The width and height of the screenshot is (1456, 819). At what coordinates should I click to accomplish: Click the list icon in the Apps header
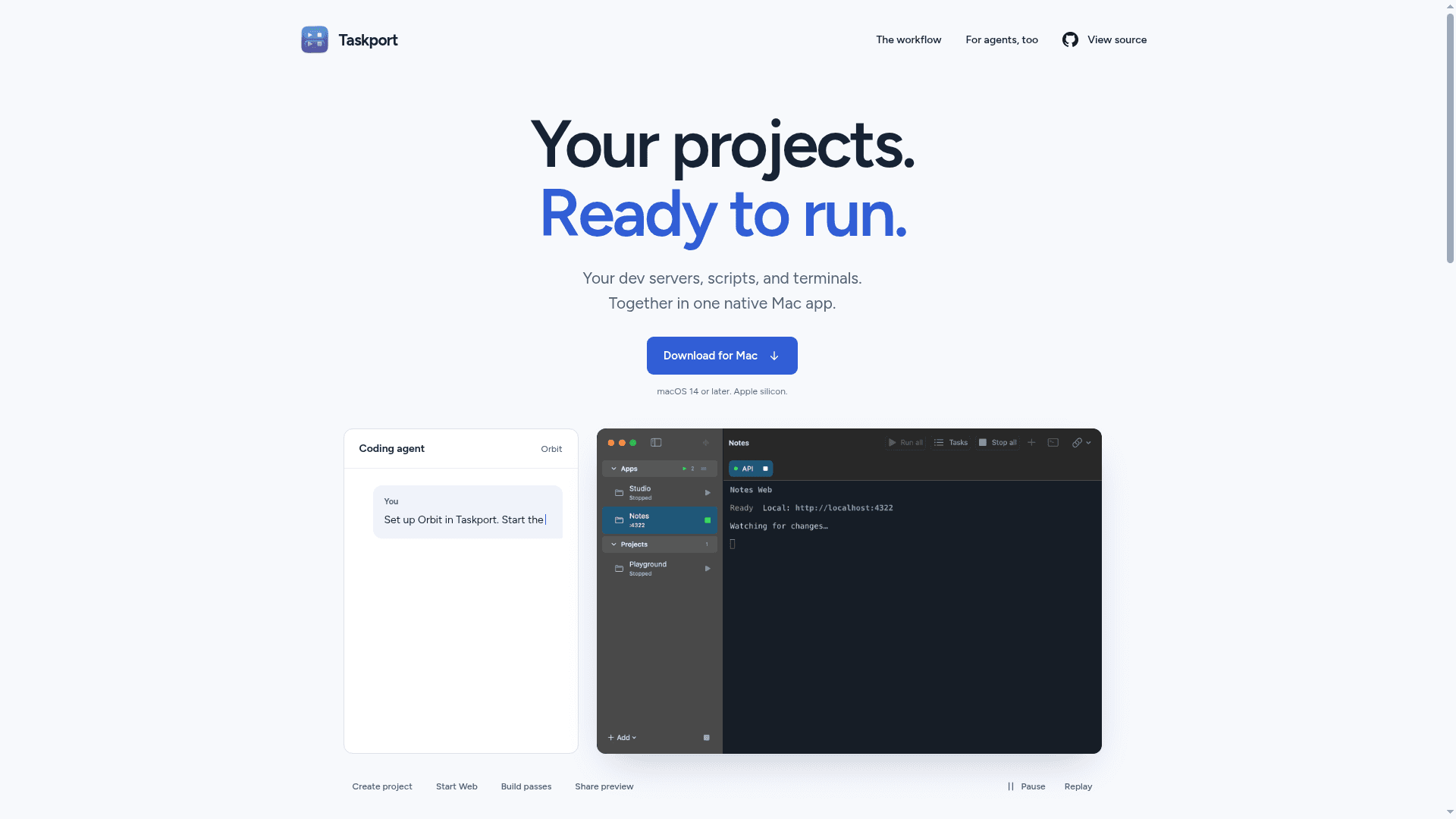point(704,469)
